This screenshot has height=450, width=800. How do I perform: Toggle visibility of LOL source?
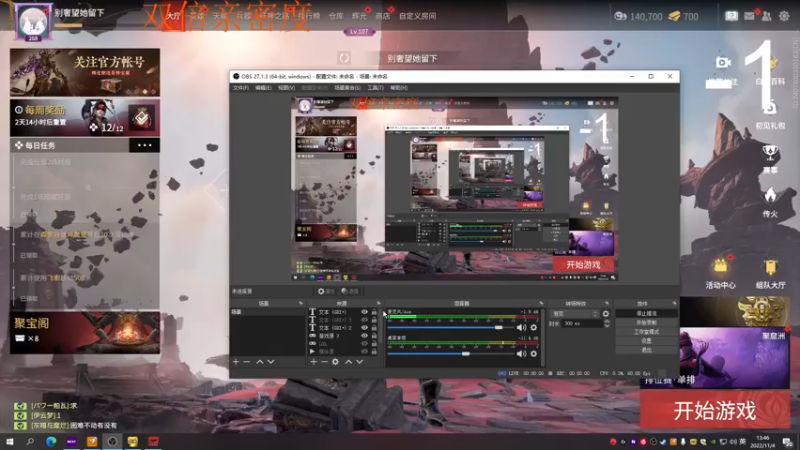coord(364,344)
